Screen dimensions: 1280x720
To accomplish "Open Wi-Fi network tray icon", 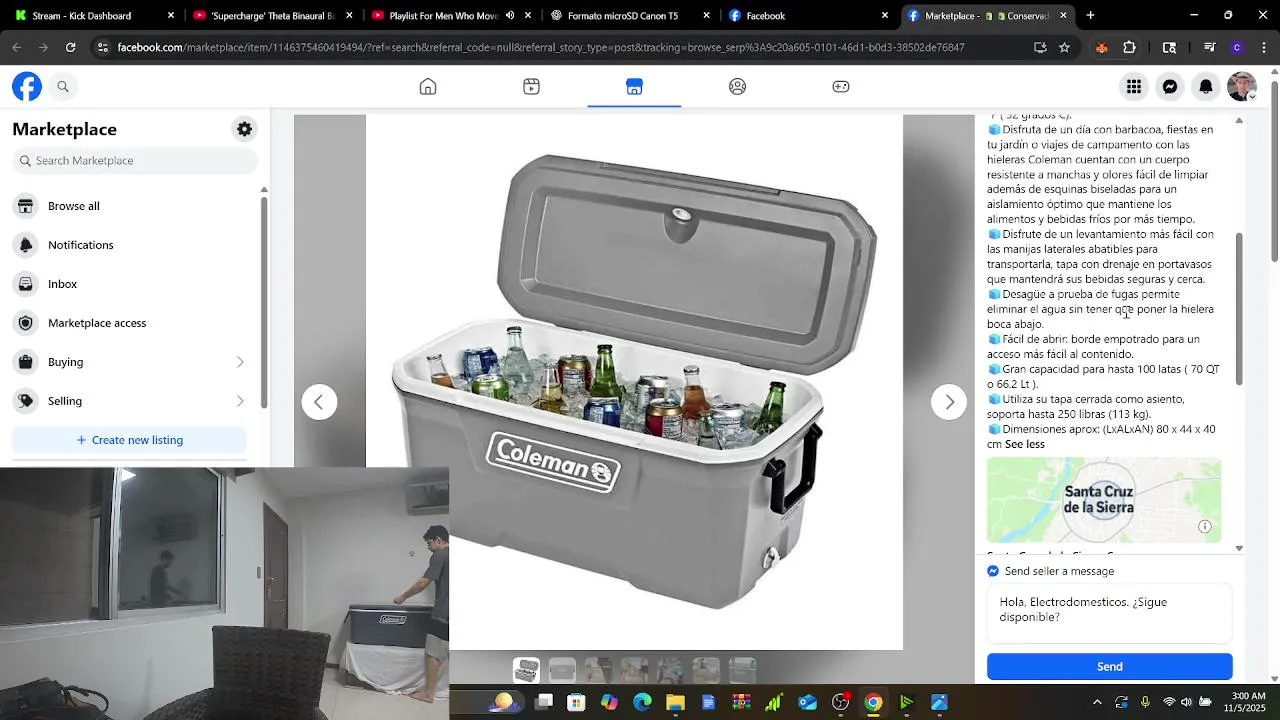I will point(1169,702).
